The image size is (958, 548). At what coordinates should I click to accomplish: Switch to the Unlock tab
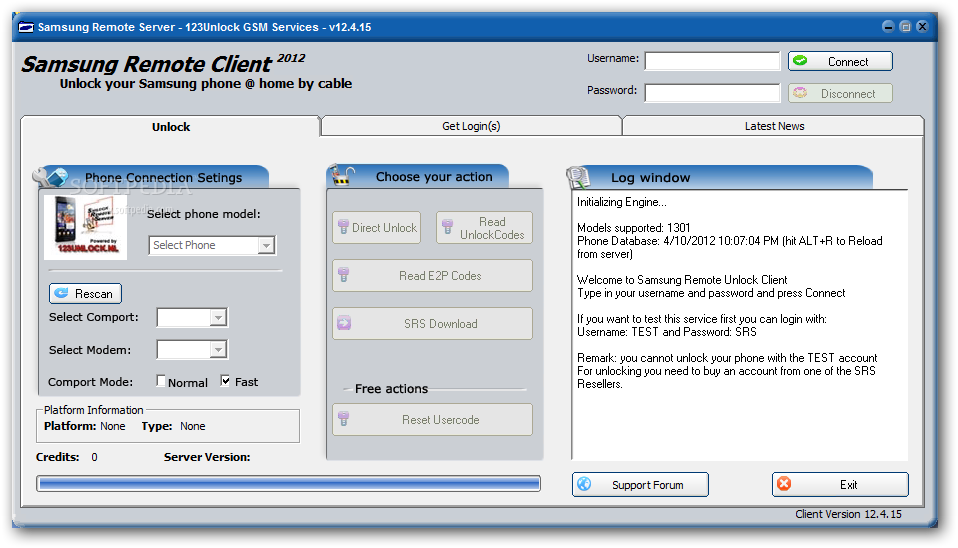pos(171,126)
